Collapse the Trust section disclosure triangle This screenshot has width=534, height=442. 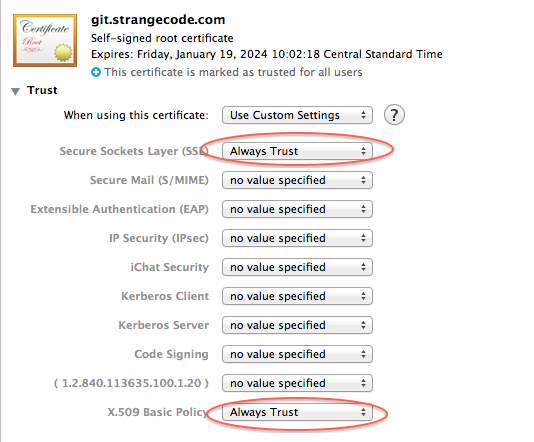coord(15,91)
